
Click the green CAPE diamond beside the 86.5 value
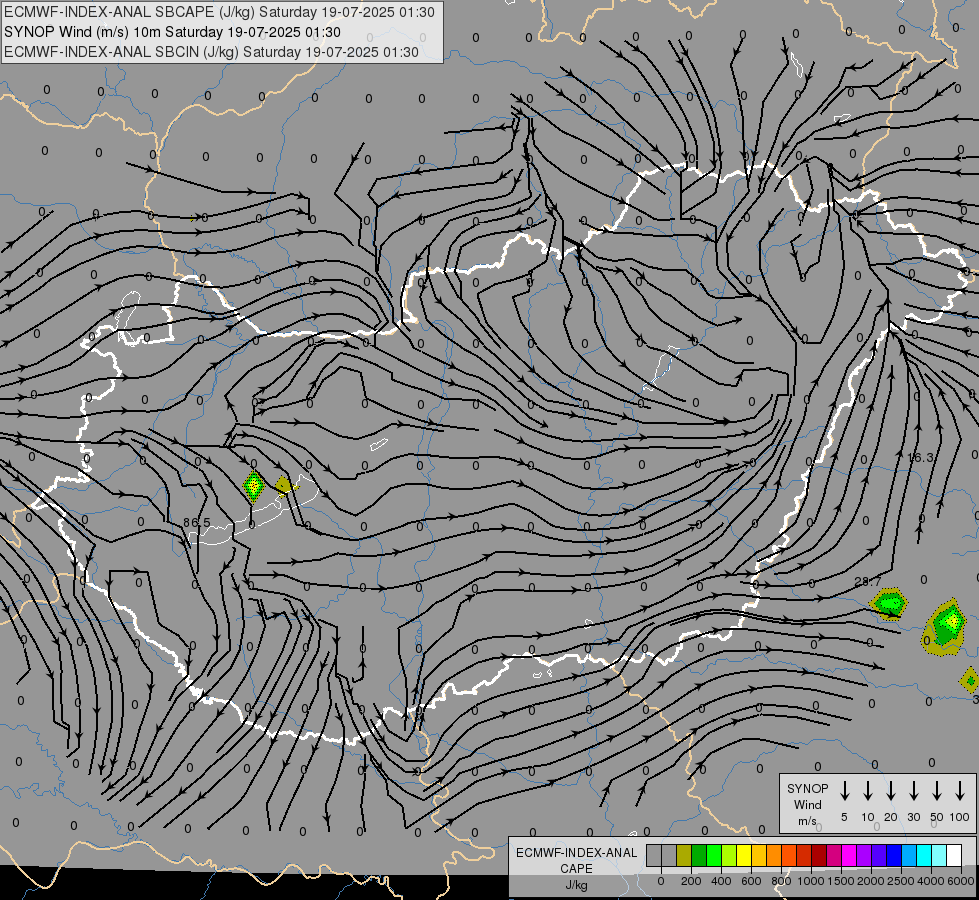(x=253, y=487)
